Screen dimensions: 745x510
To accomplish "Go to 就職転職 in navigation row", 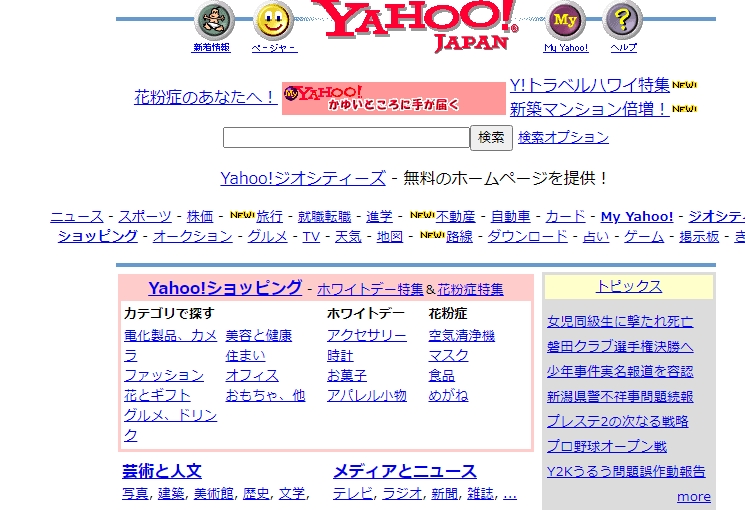I will pyautogui.click(x=325, y=216).
